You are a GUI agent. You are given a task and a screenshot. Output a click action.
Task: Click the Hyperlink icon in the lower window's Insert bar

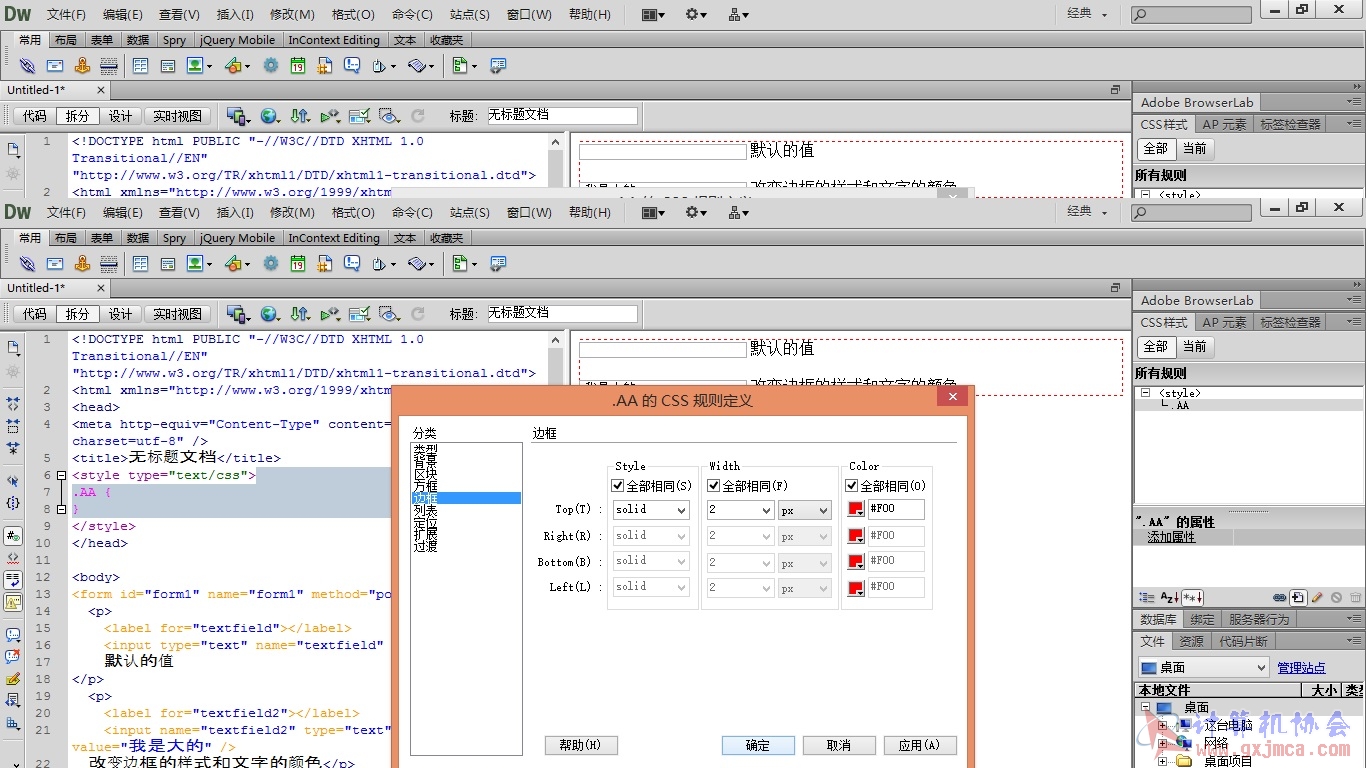27,264
